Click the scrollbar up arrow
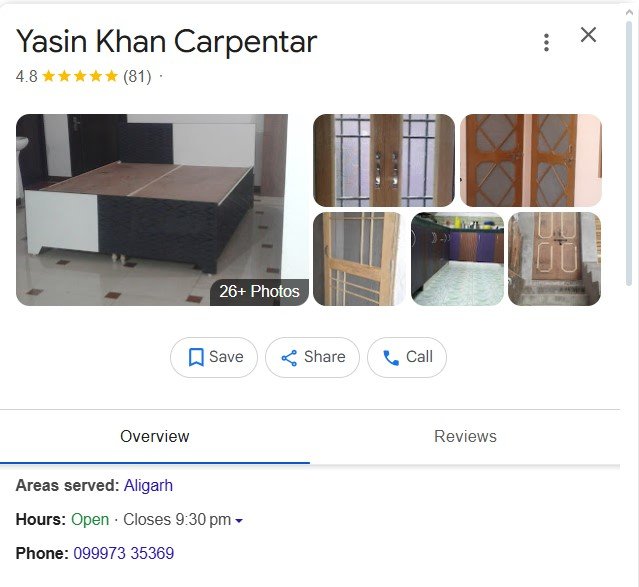The width and height of the screenshot is (639, 587). click(630, 12)
